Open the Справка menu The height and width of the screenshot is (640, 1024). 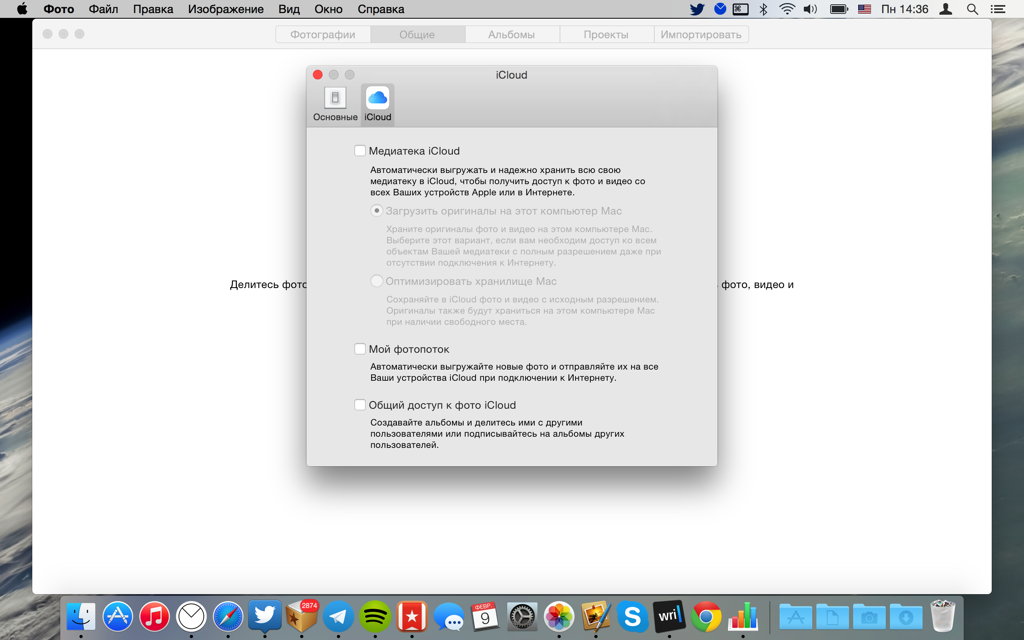tap(381, 9)
